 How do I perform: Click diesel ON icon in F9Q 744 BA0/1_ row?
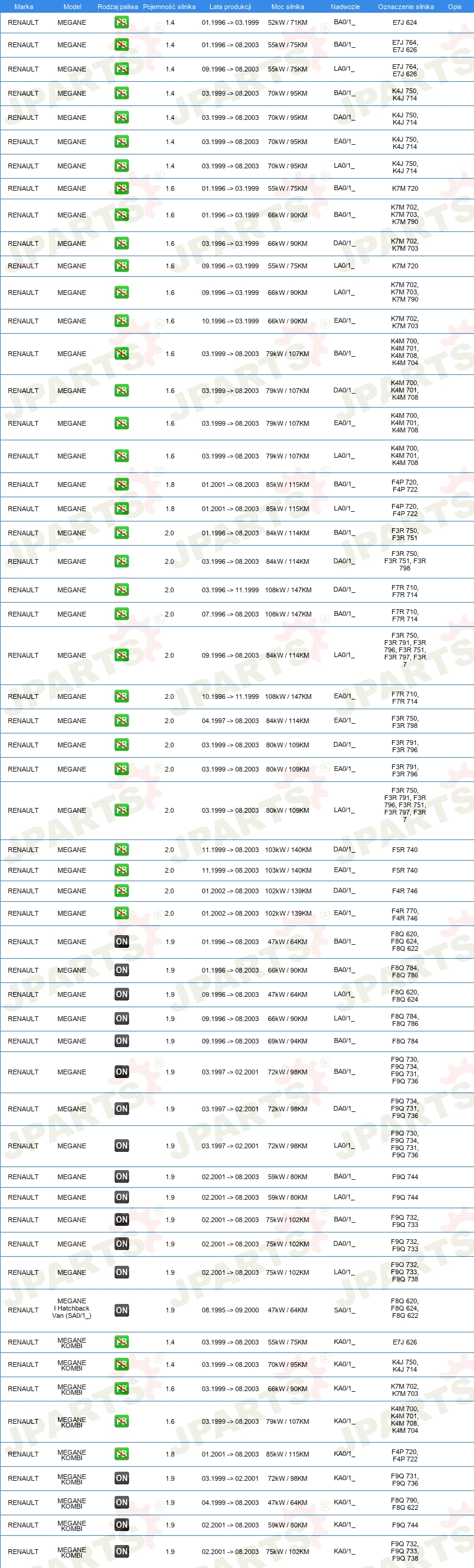point(121,1177)
